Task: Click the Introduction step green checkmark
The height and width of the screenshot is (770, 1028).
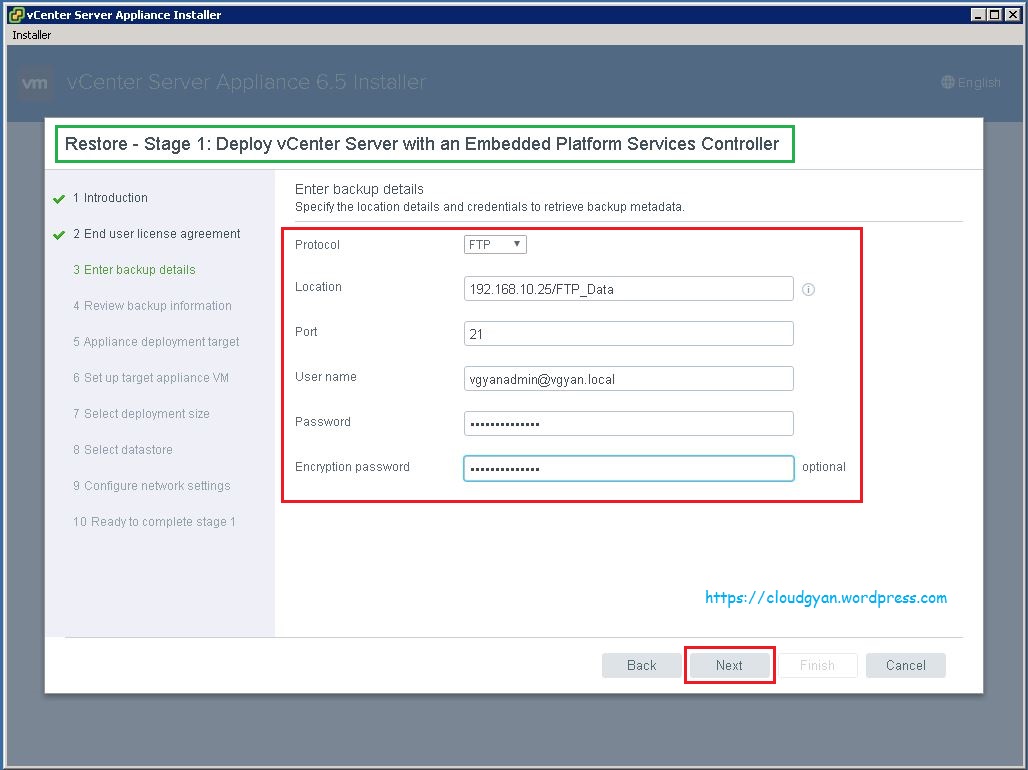Action: coord(59,199)
